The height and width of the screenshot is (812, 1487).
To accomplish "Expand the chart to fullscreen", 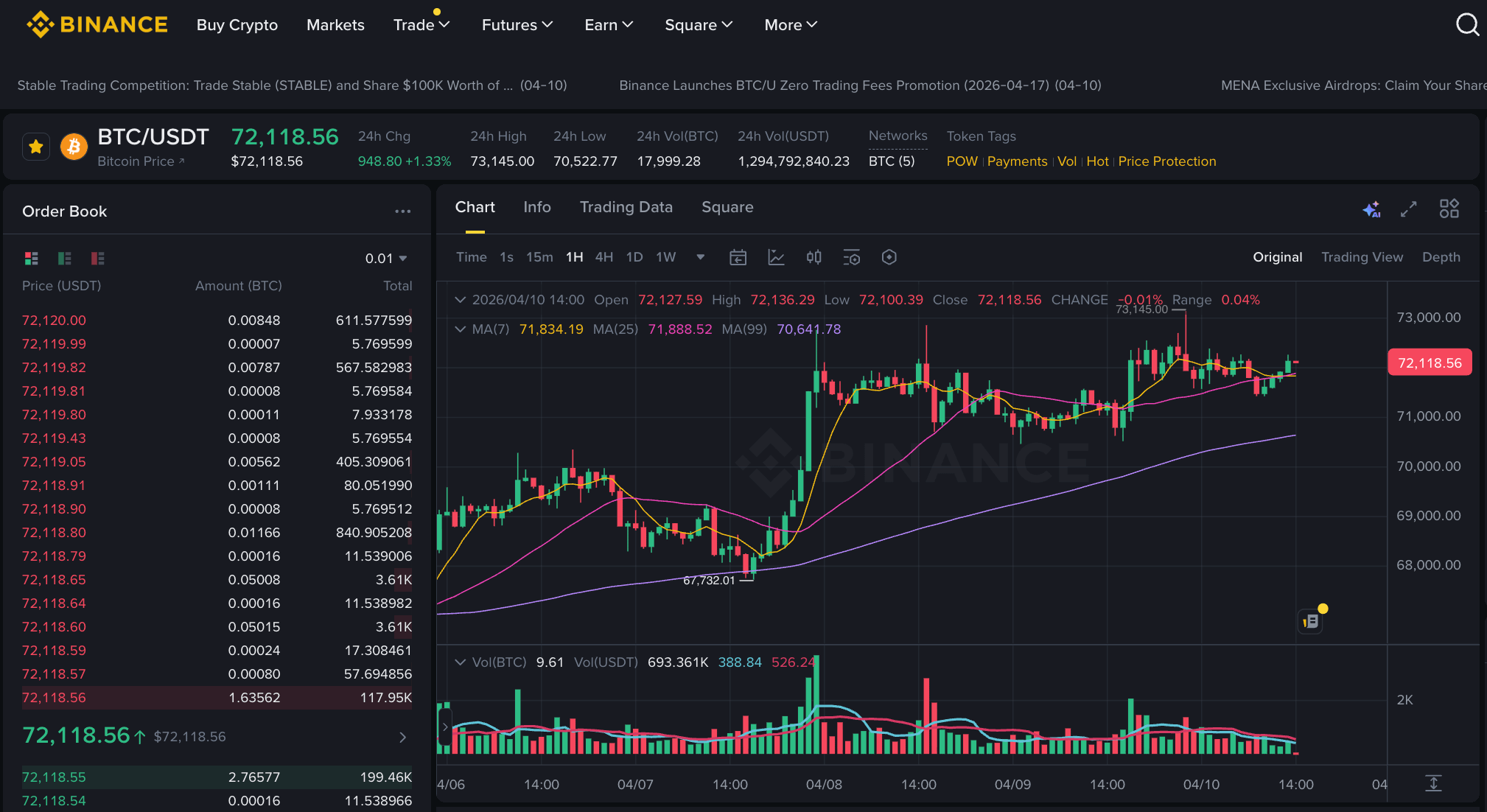I will click(1408, 209).
